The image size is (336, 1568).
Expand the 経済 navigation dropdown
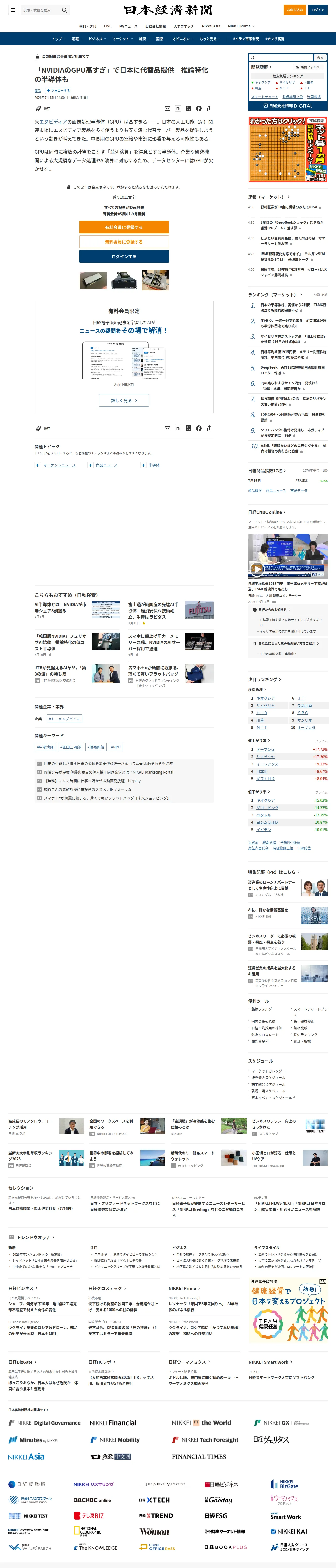click(144, 39)
